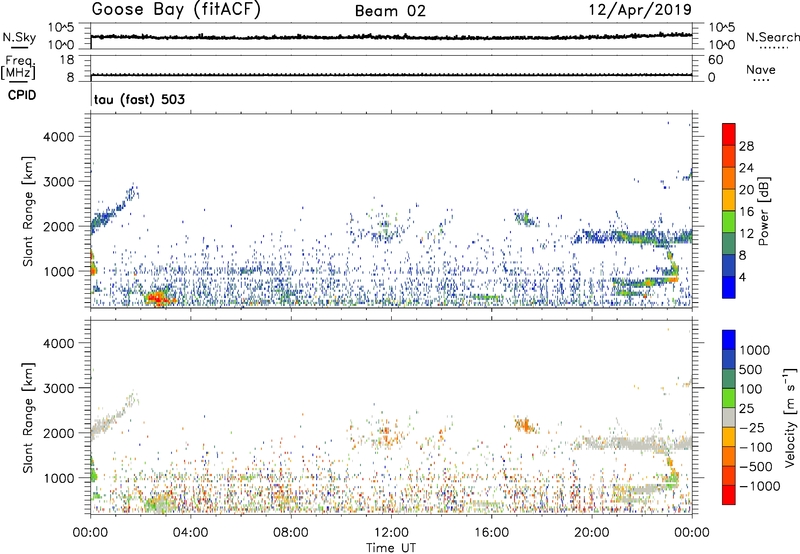The image size is (800, 554).
Task: Click the '20:00' time axis label
Action: click(x=592, y=533)
